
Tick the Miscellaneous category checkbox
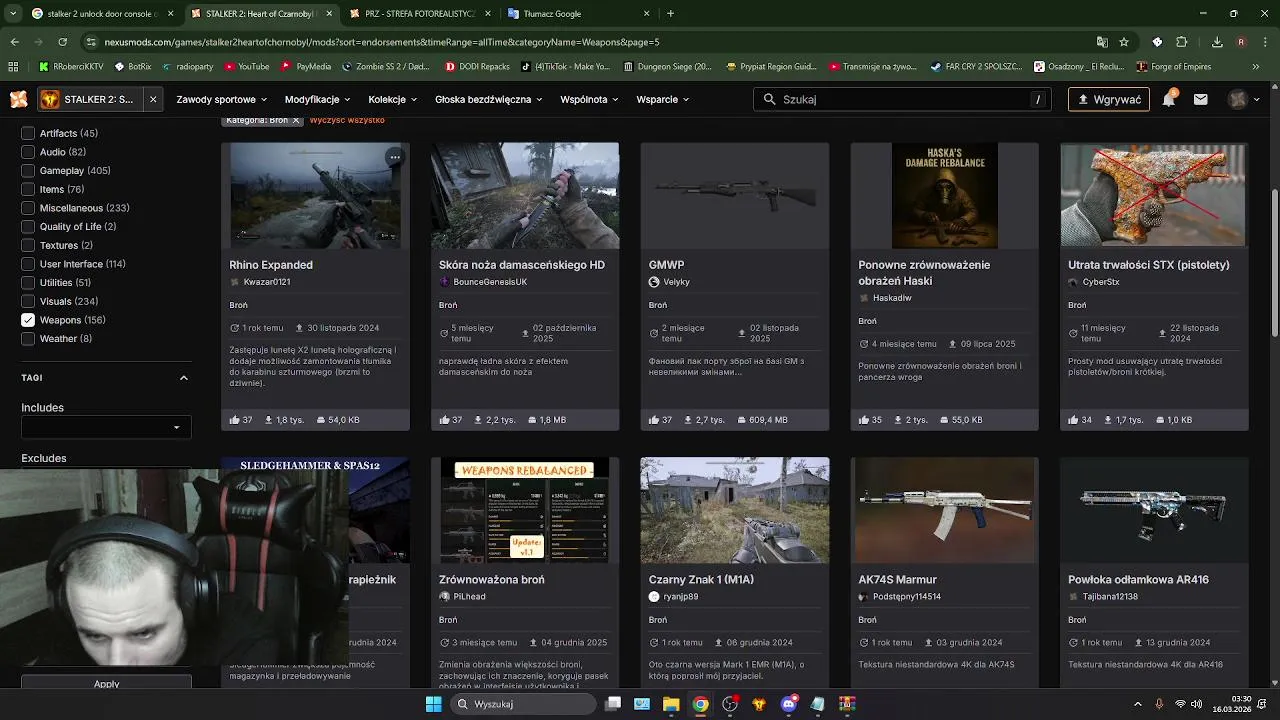click(28, 208)
